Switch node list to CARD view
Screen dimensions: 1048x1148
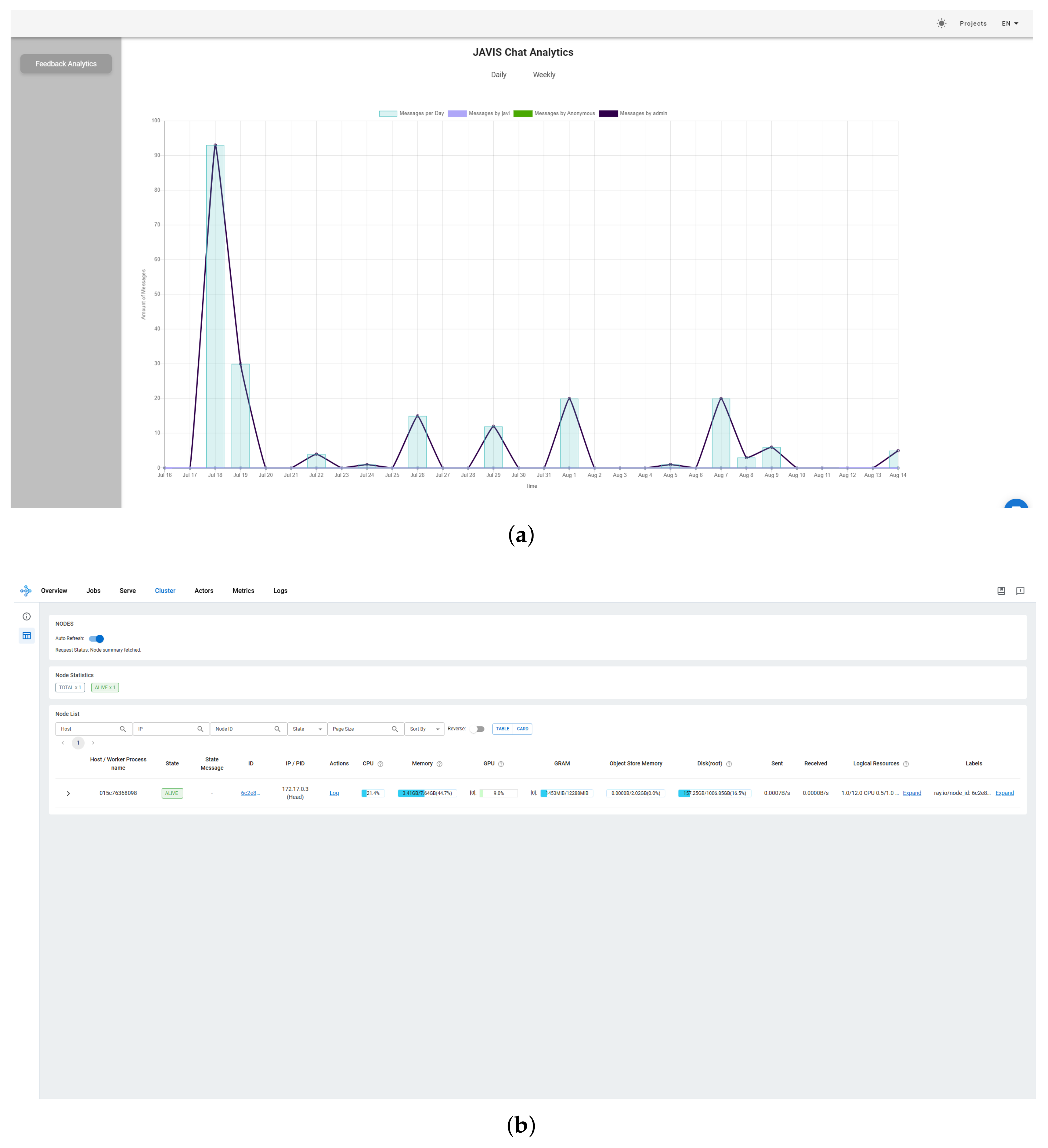[x=522, y=729]
